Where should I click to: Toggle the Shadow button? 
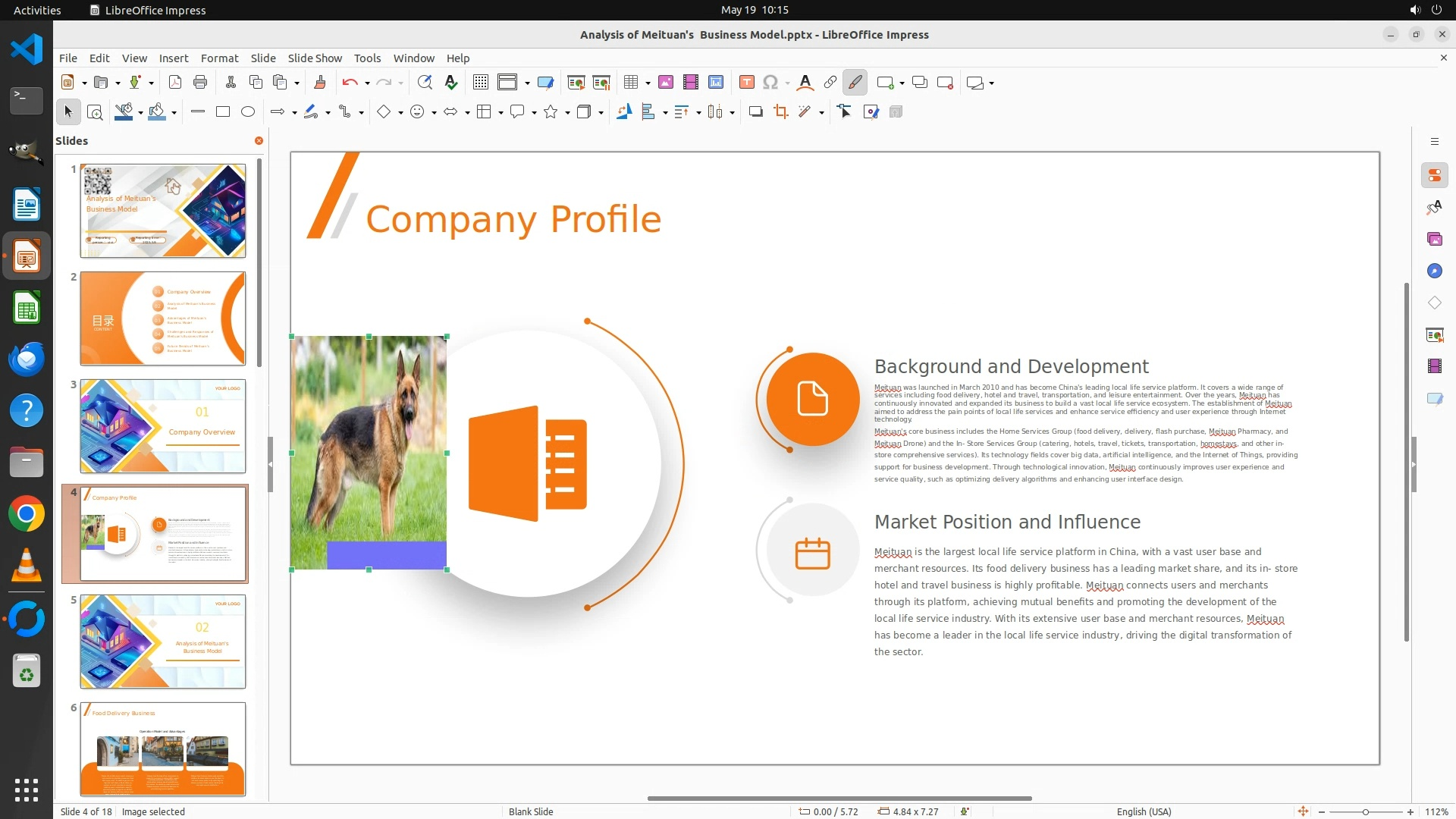coord(755,112)
